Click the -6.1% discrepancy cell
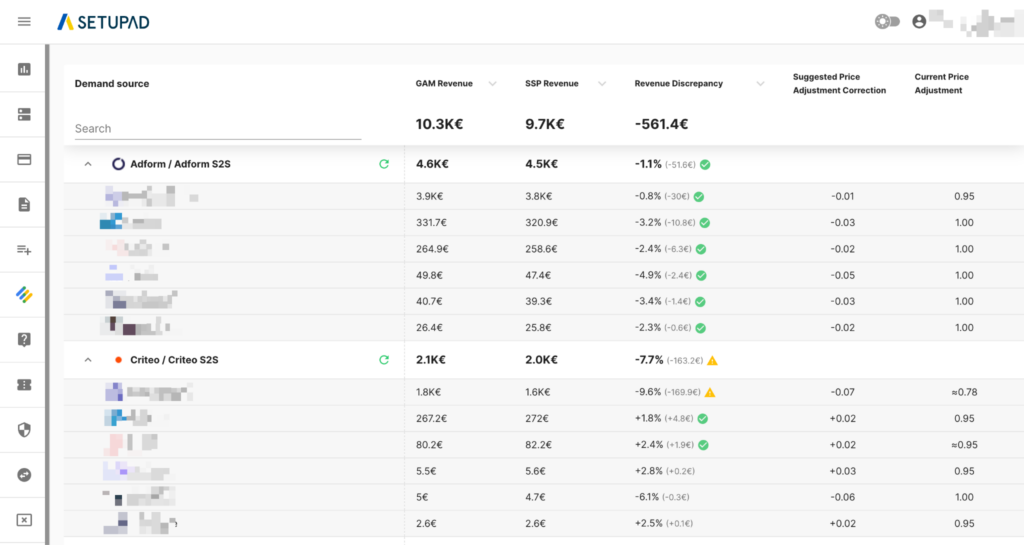 (x=662, y=497)
